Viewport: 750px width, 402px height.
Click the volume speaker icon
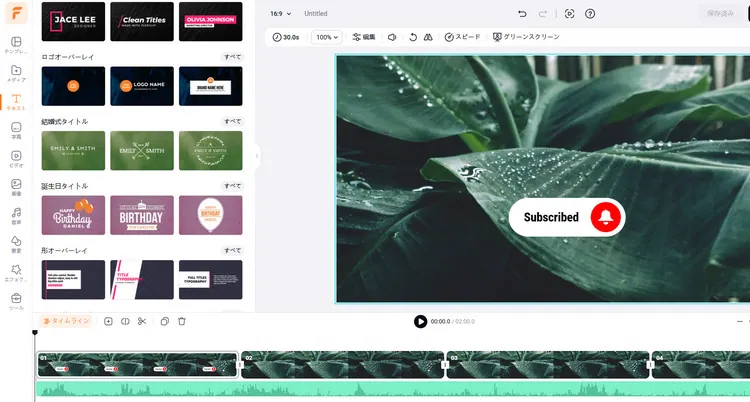(x=392, y=37)
